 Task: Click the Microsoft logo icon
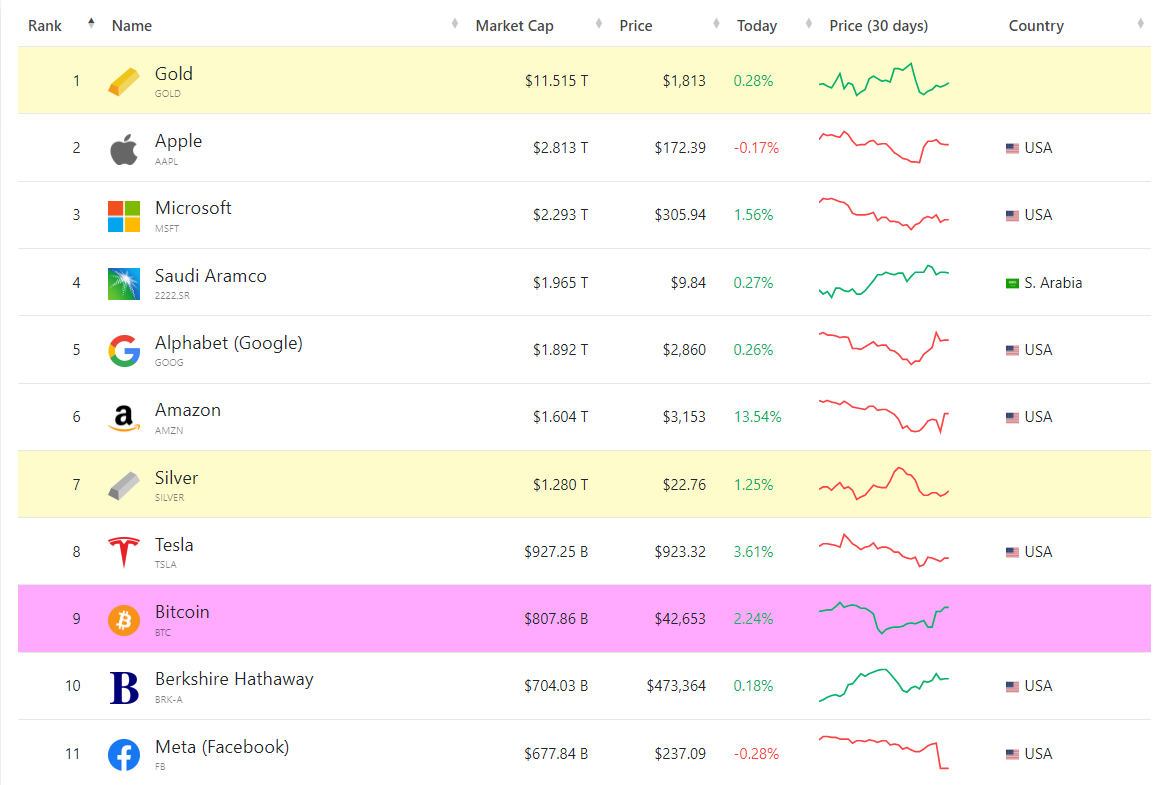click(123, 216)
